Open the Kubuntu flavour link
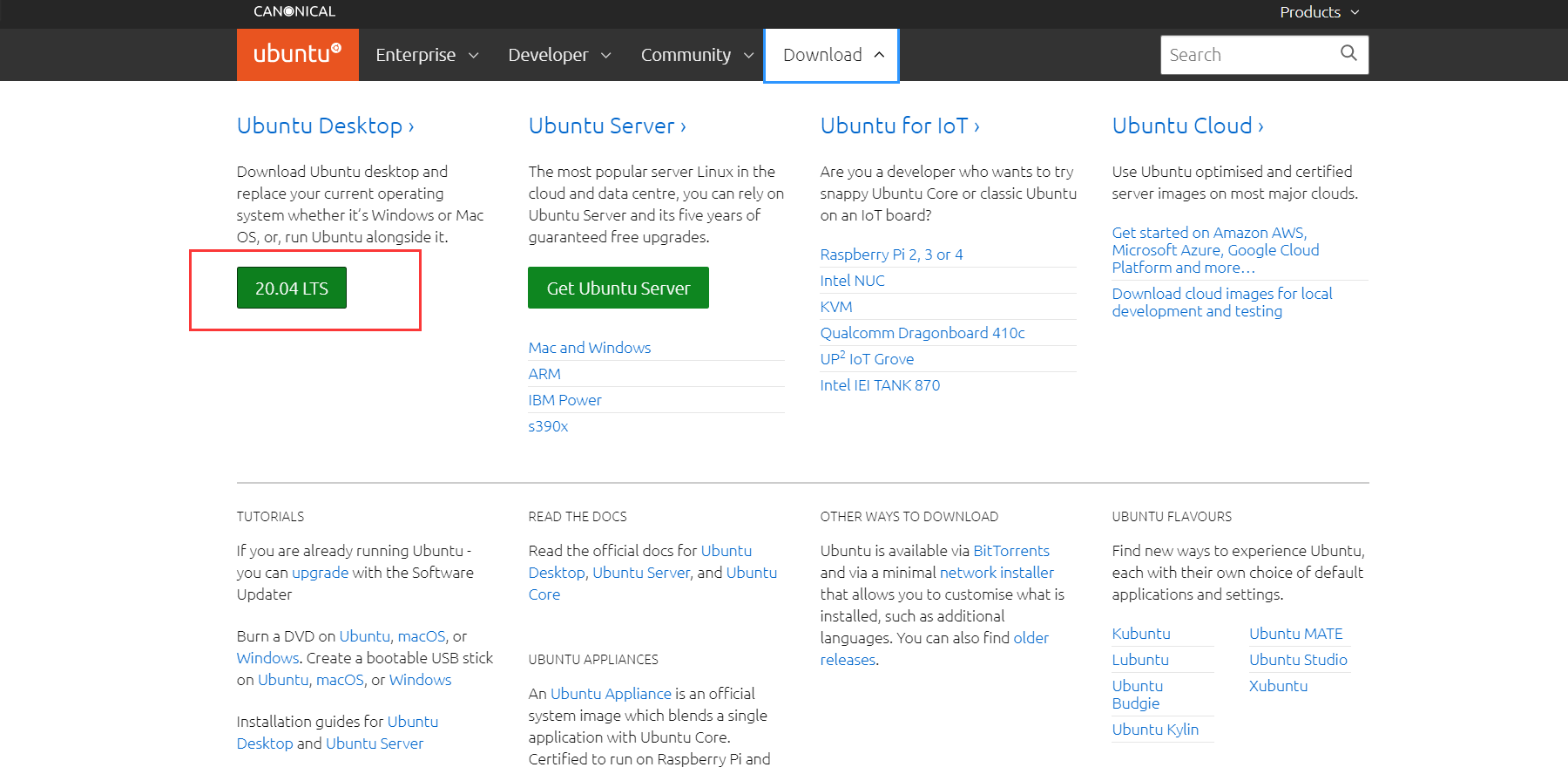This screenshot has height=774, width=1568. [1141, 634]
